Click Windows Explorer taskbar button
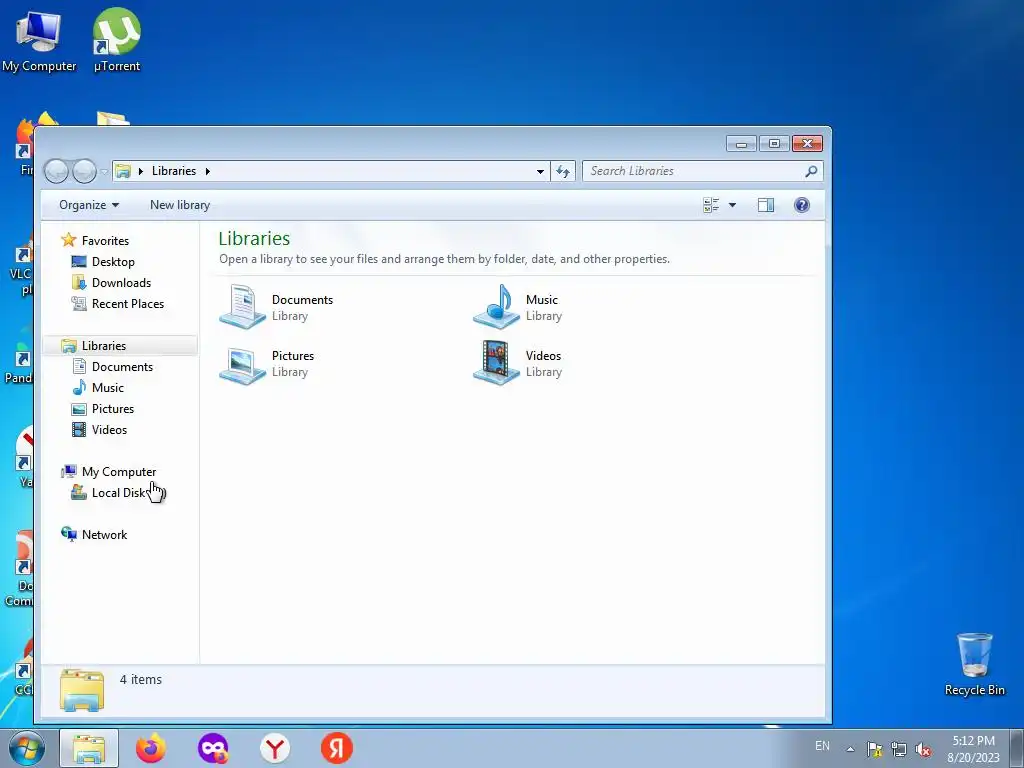The height and width of the screenshot is (768, 1024). pyautogui.click(x=89, y=748)
